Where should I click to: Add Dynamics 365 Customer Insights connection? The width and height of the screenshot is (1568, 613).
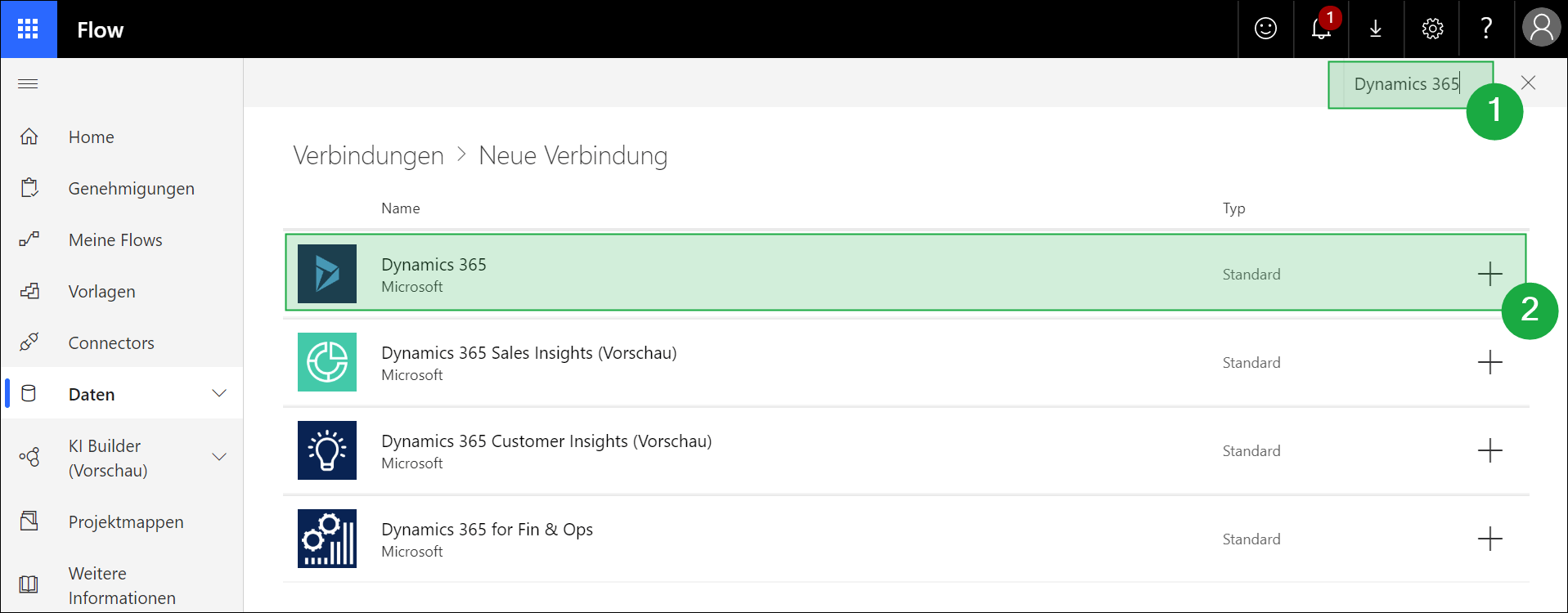(1489, 450)
